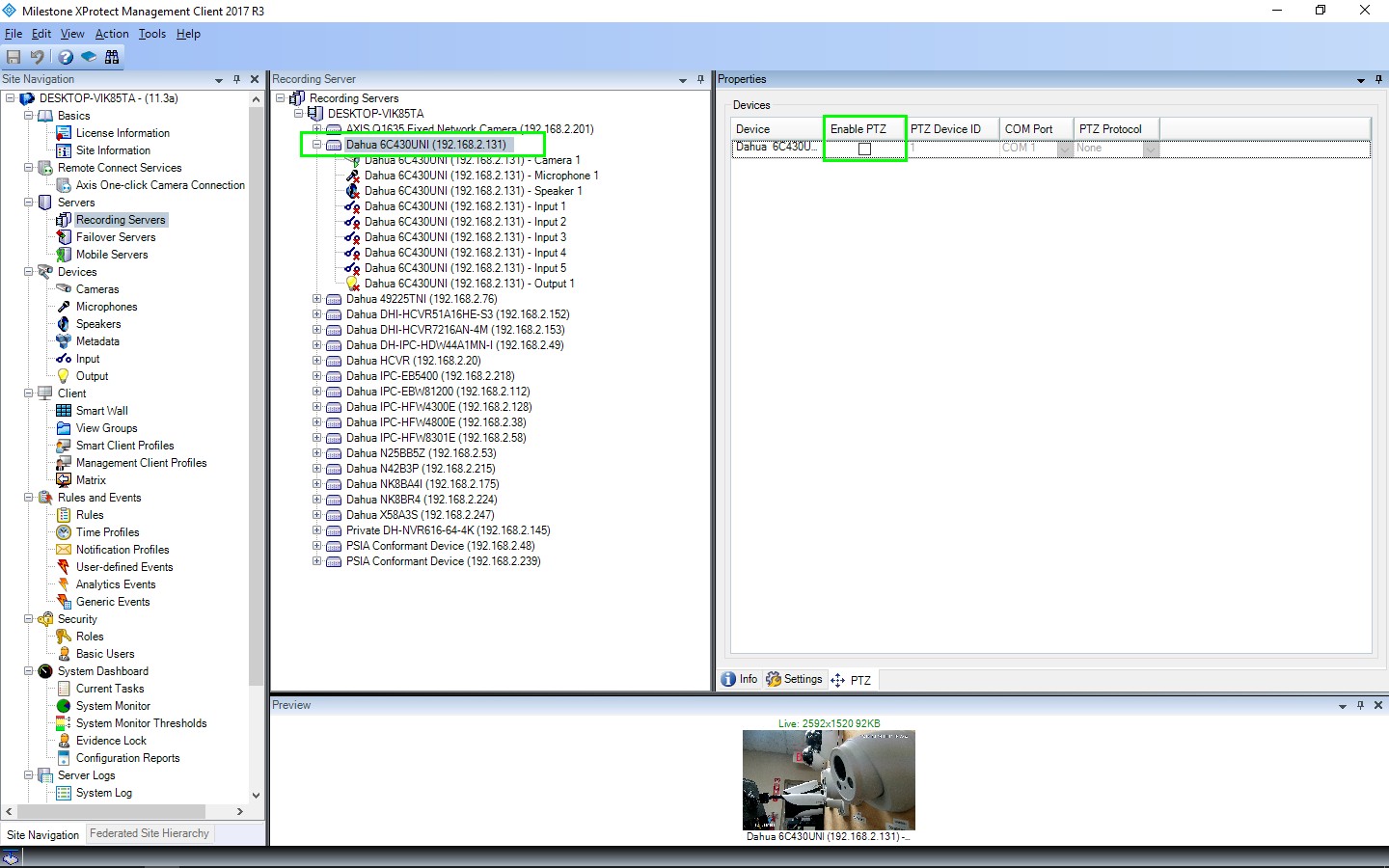This screenshot has width=1389, height=868.
Task: Click the blue book toolbar icon
Action: 89,57
